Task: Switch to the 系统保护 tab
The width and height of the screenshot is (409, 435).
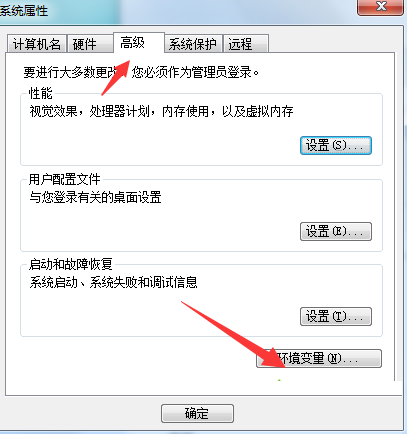Action: tap(193, 44)
